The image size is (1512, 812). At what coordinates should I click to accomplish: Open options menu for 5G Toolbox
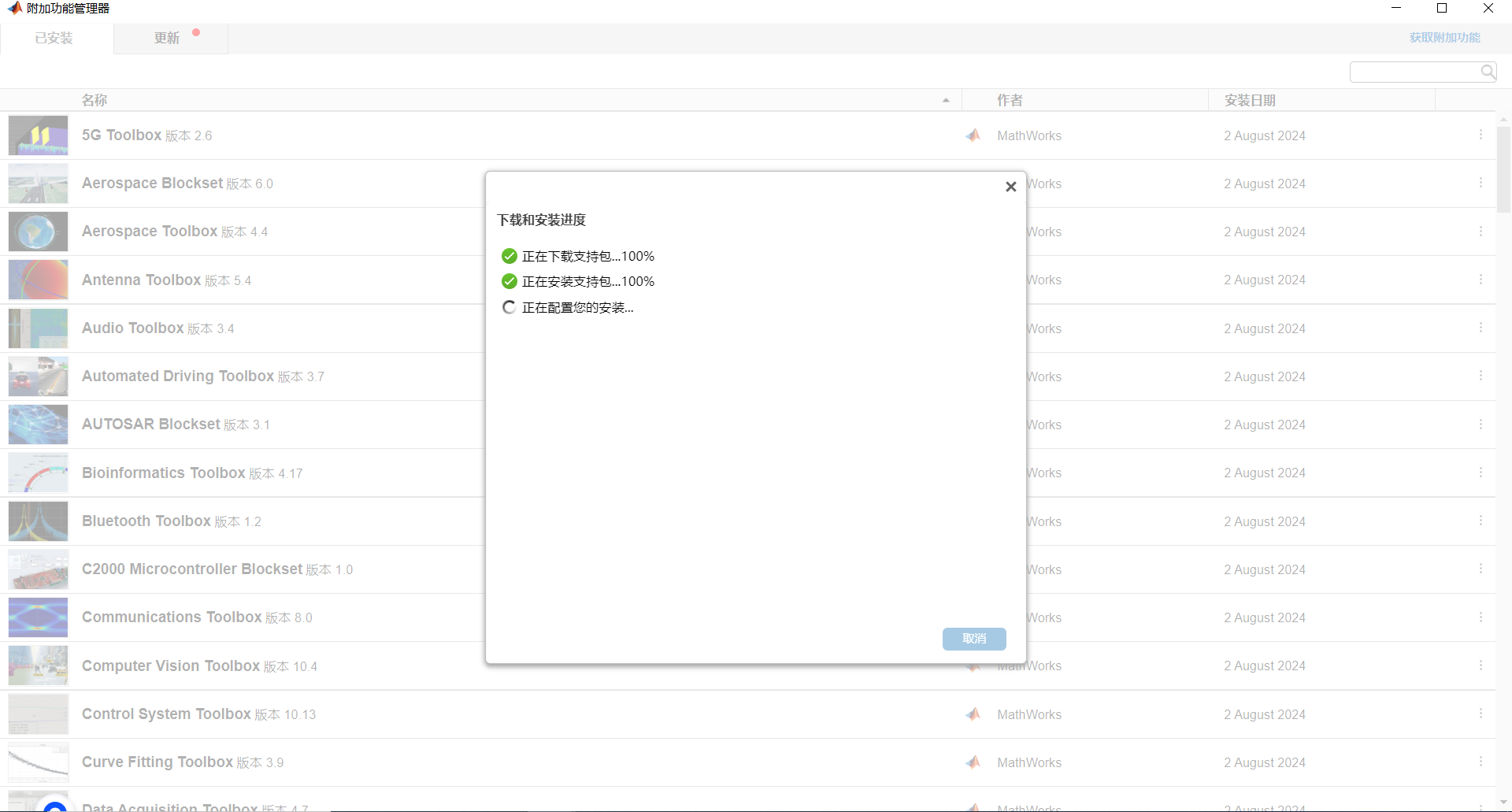tap(1480, 135)
